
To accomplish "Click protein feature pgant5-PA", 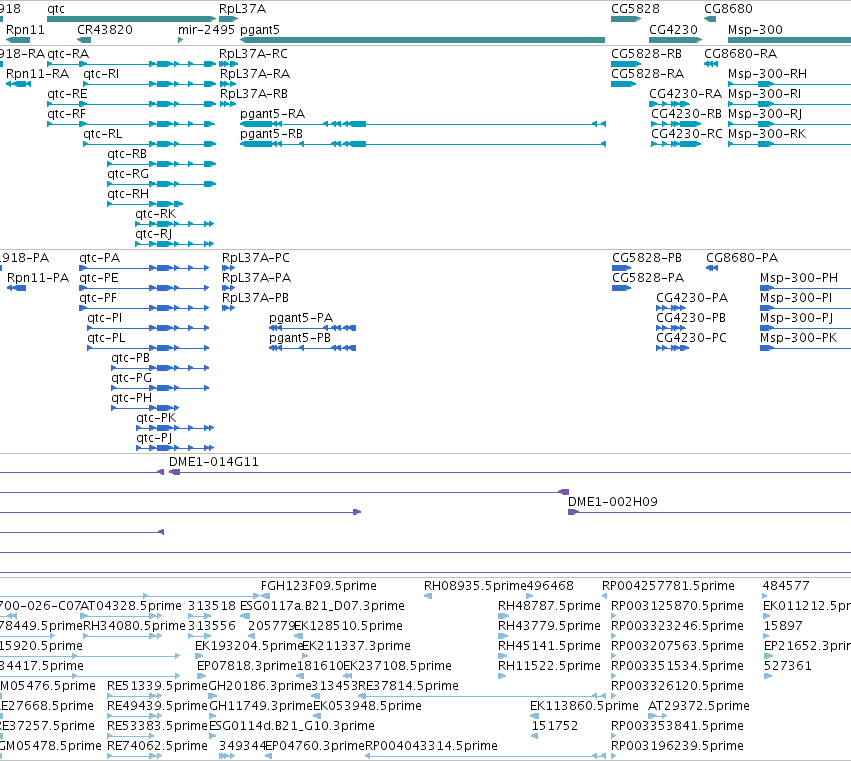I will (x=313, y=328).
